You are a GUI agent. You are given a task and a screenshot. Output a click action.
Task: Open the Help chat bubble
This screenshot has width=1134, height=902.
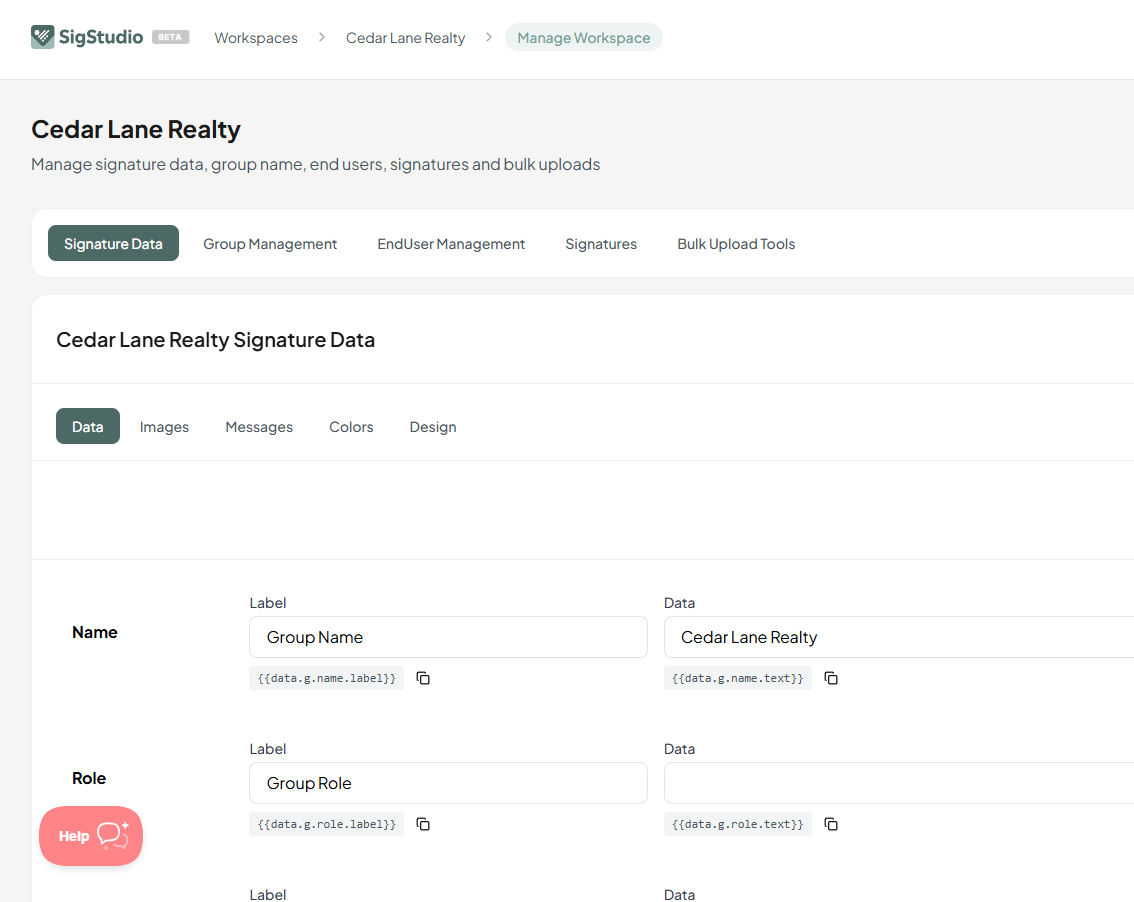pos(91,836)
